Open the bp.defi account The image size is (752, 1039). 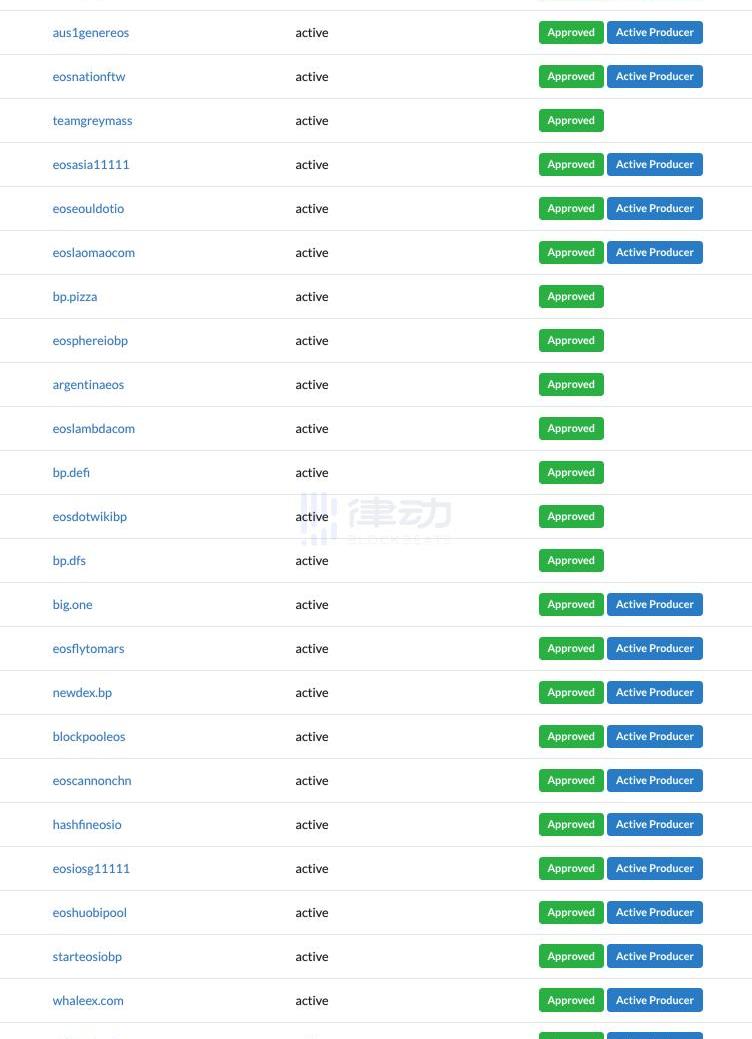(x=71, y=472)
